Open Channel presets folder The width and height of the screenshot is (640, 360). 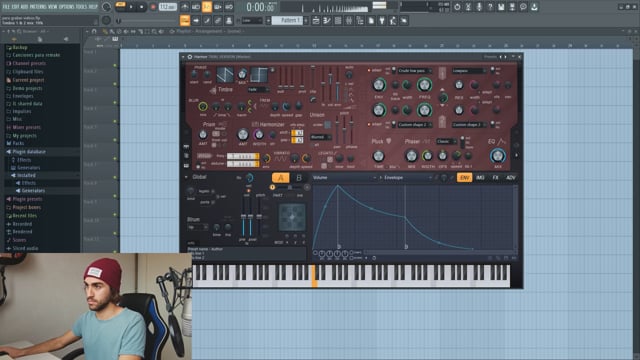29,63
